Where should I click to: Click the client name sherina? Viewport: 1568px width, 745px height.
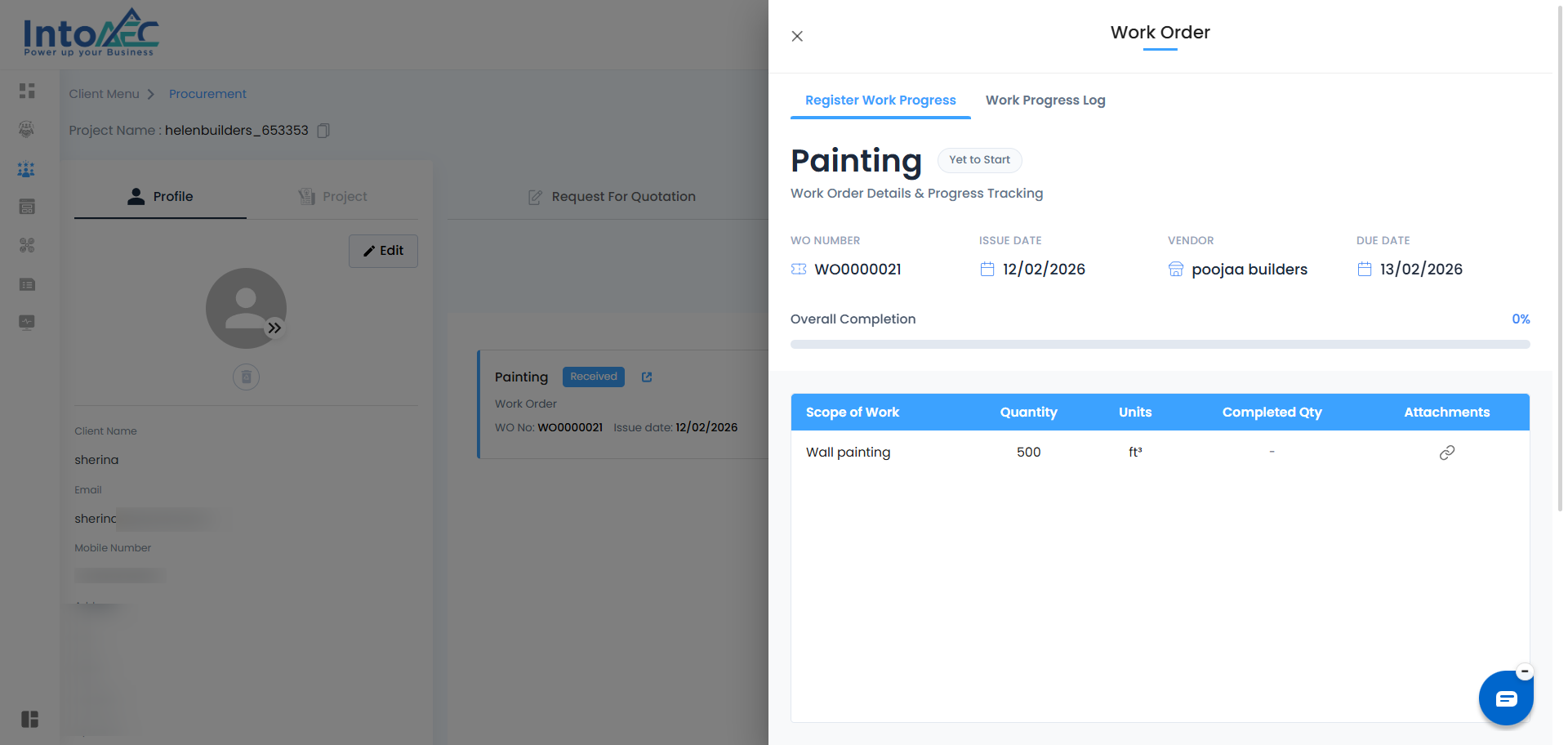(96, 460)
